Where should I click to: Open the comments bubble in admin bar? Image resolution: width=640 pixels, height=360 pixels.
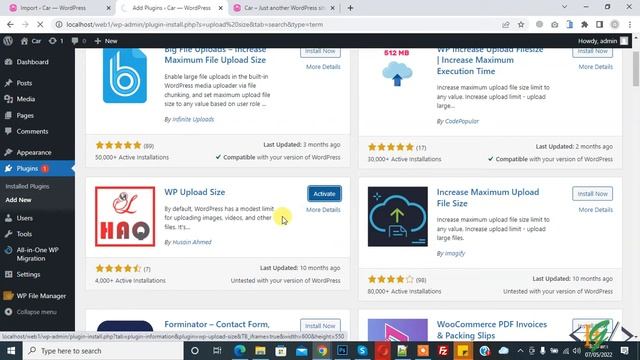click(79, 41)
